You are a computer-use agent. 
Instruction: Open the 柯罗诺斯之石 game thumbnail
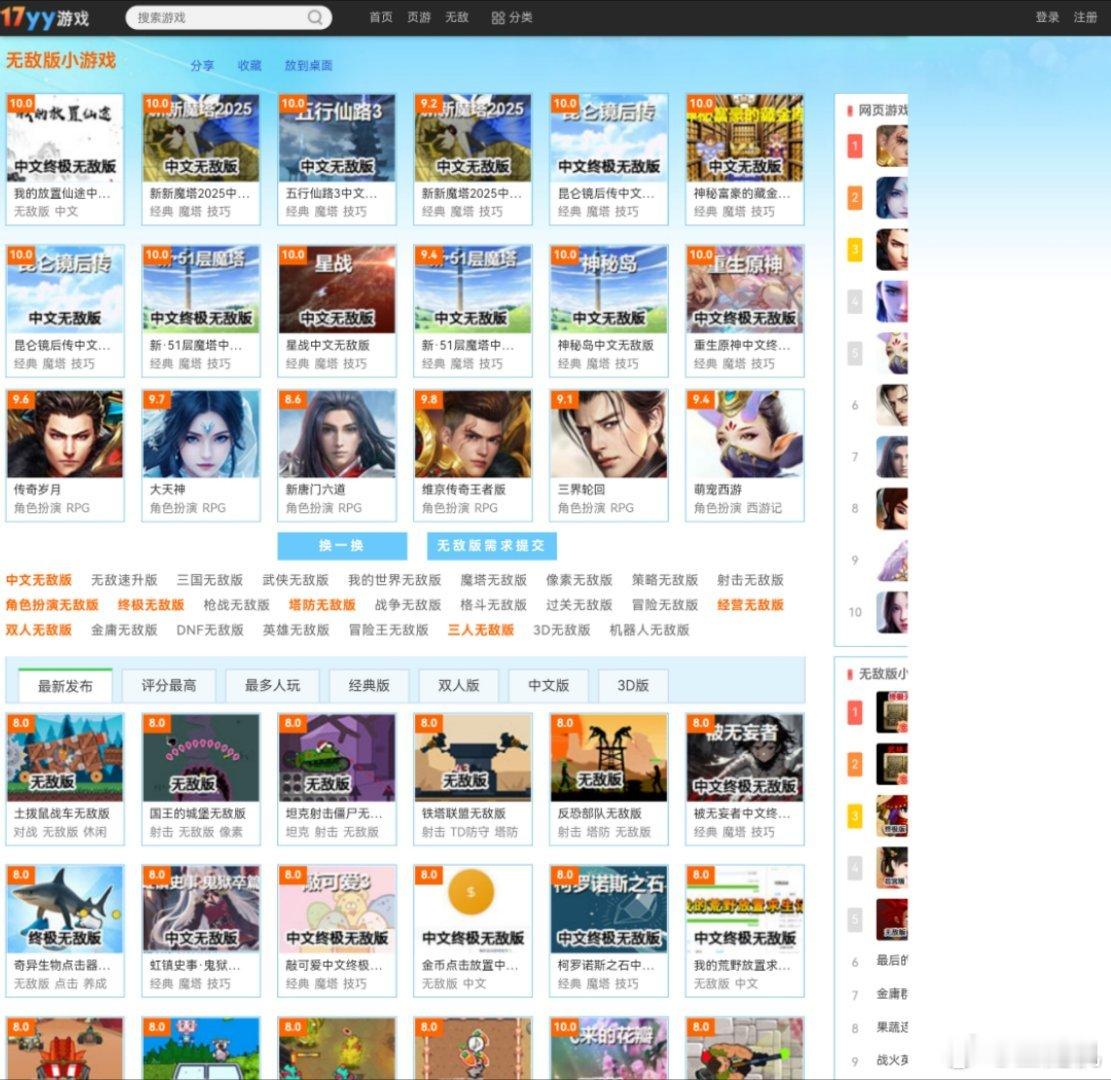[x=609, y=909]
